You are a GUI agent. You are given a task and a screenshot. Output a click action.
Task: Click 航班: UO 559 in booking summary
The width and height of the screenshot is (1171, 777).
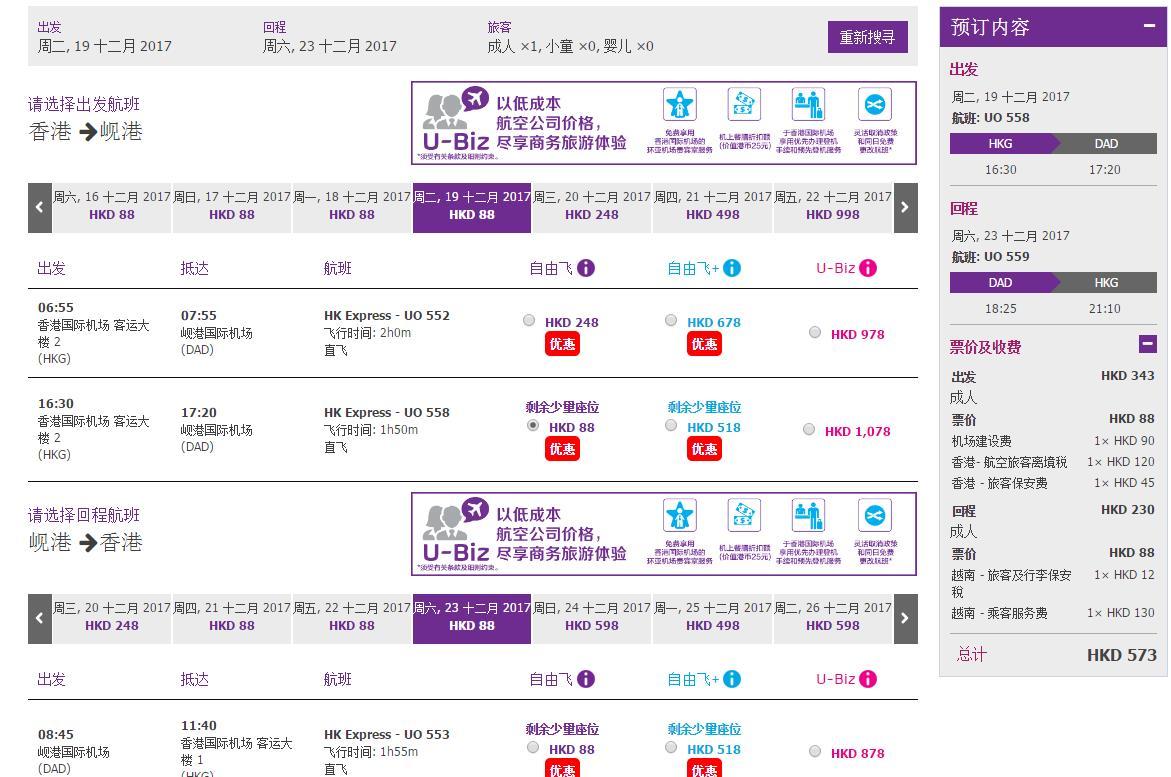990,256
